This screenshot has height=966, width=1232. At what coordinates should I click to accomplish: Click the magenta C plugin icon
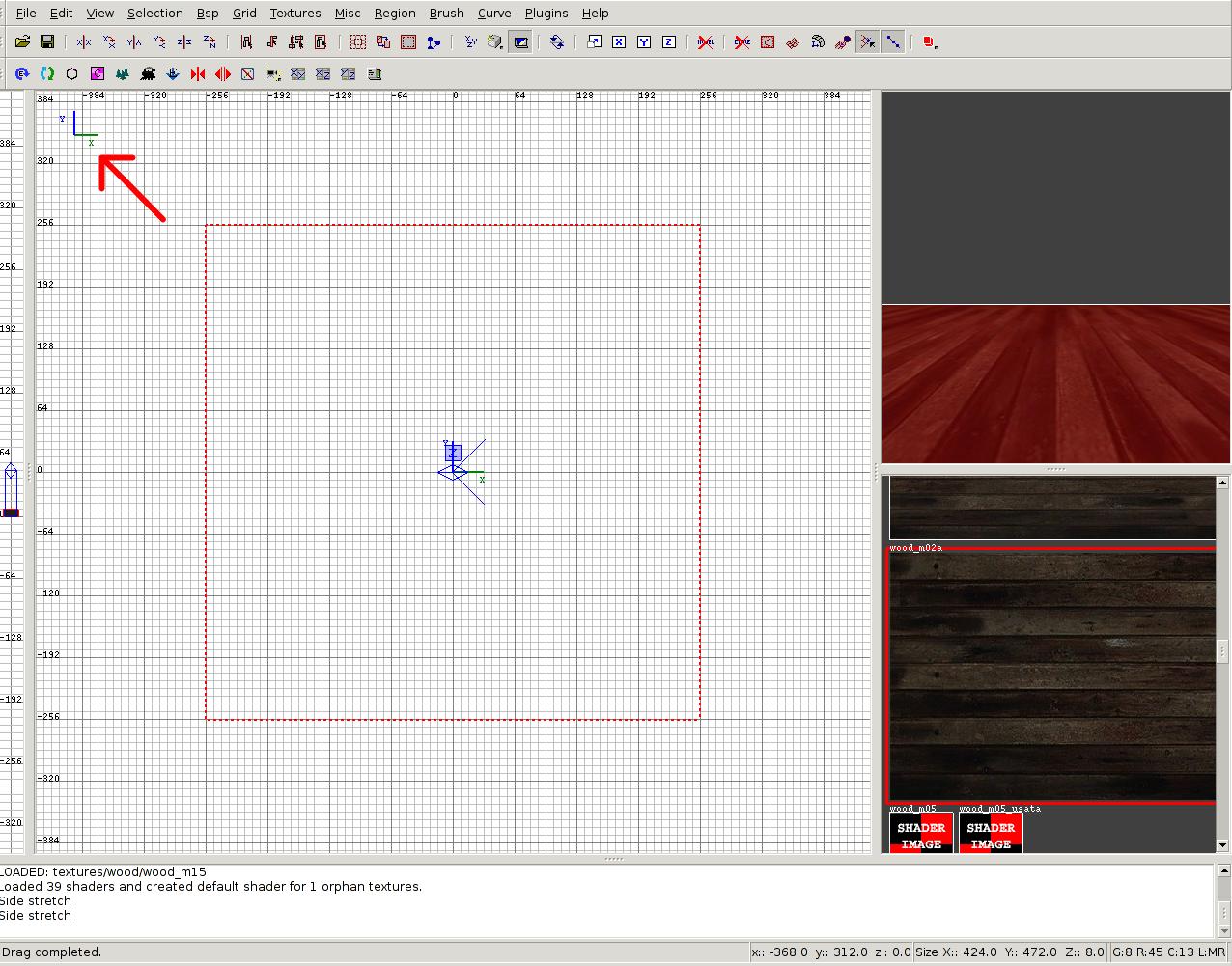(x=98, y=73)
